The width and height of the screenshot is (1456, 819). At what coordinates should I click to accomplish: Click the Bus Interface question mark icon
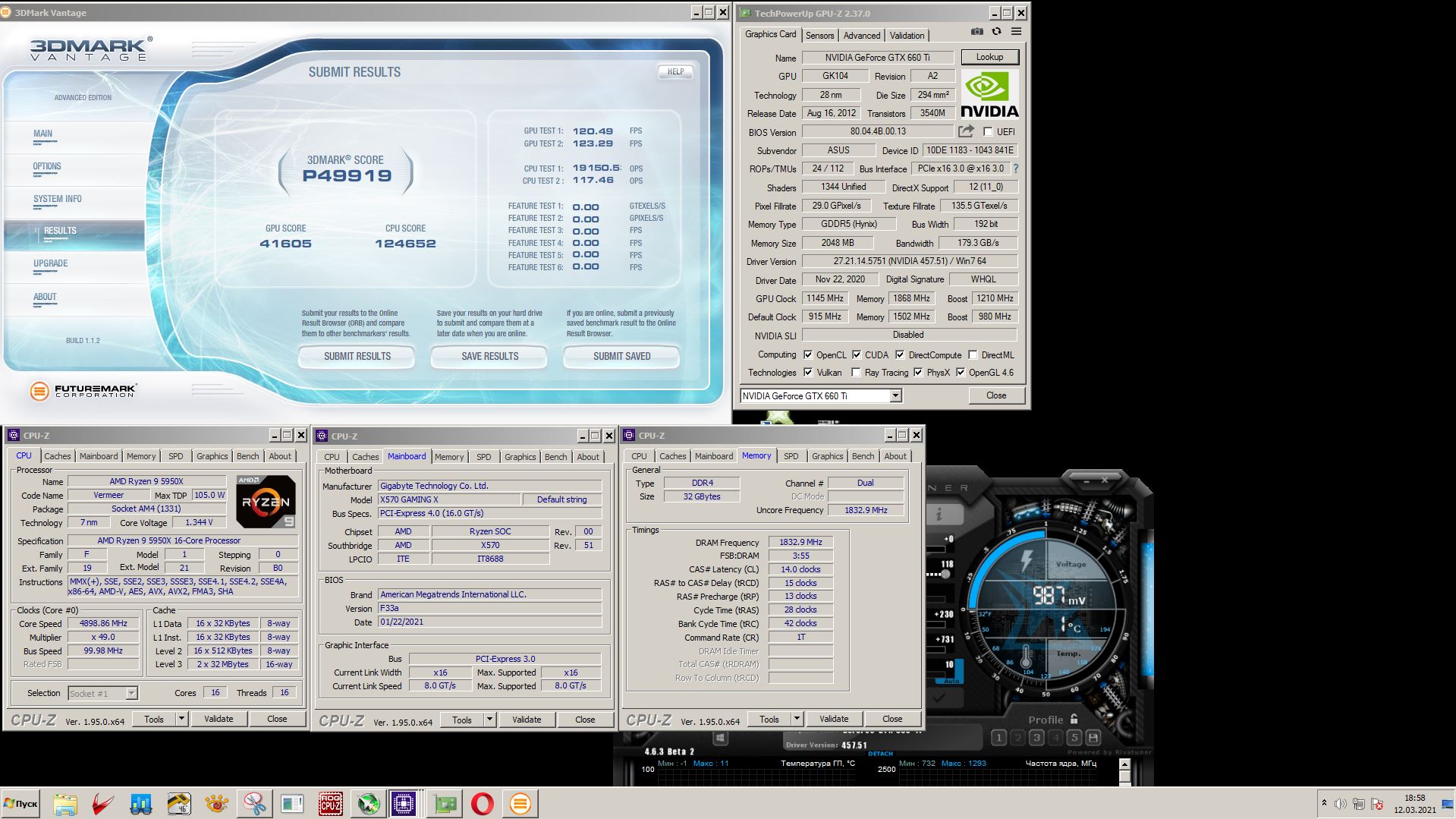pos(1016,169)
